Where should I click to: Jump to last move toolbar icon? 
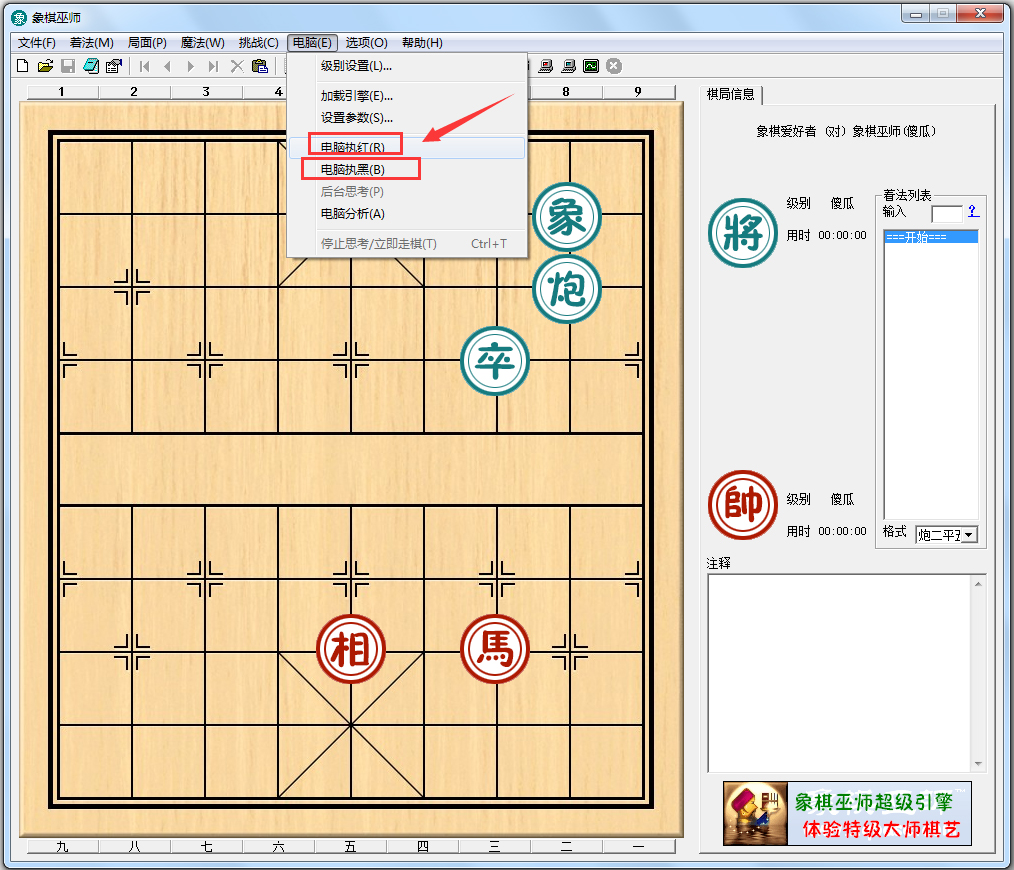(x=213, y=66)
